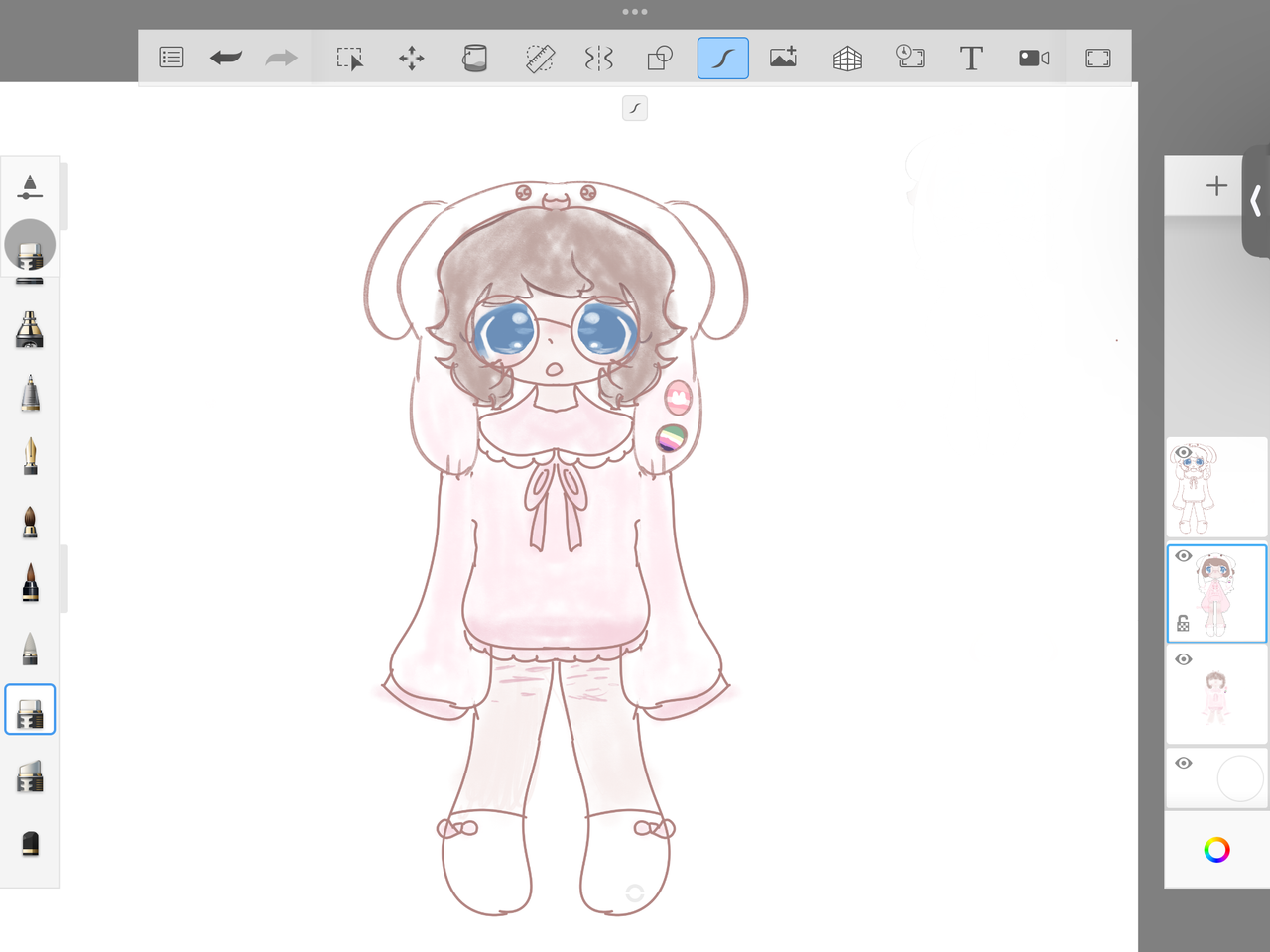The height and width of the screenshot is (952, 1270).
Task: Open the color wheel picker
Action: coord(1216,850)
